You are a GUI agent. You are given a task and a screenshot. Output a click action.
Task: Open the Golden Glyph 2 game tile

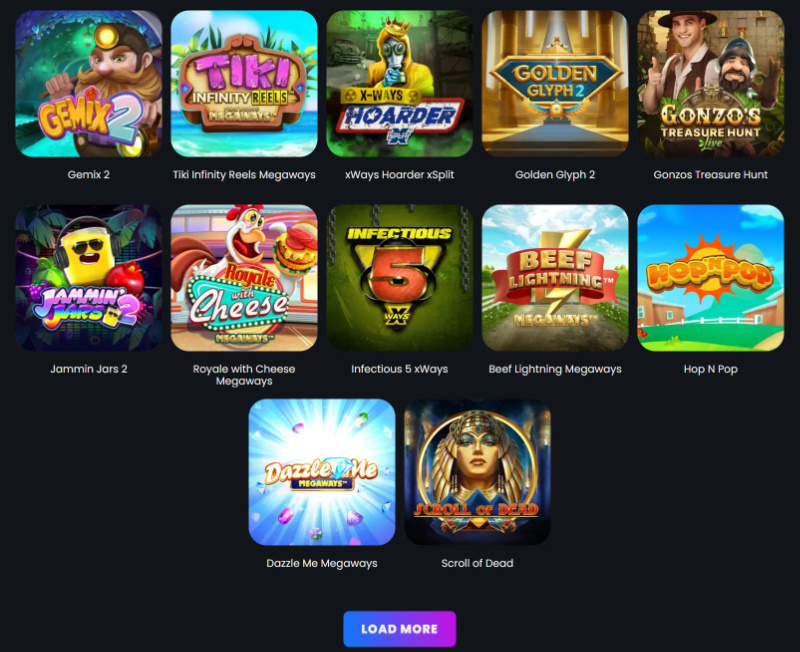[555, 84]
